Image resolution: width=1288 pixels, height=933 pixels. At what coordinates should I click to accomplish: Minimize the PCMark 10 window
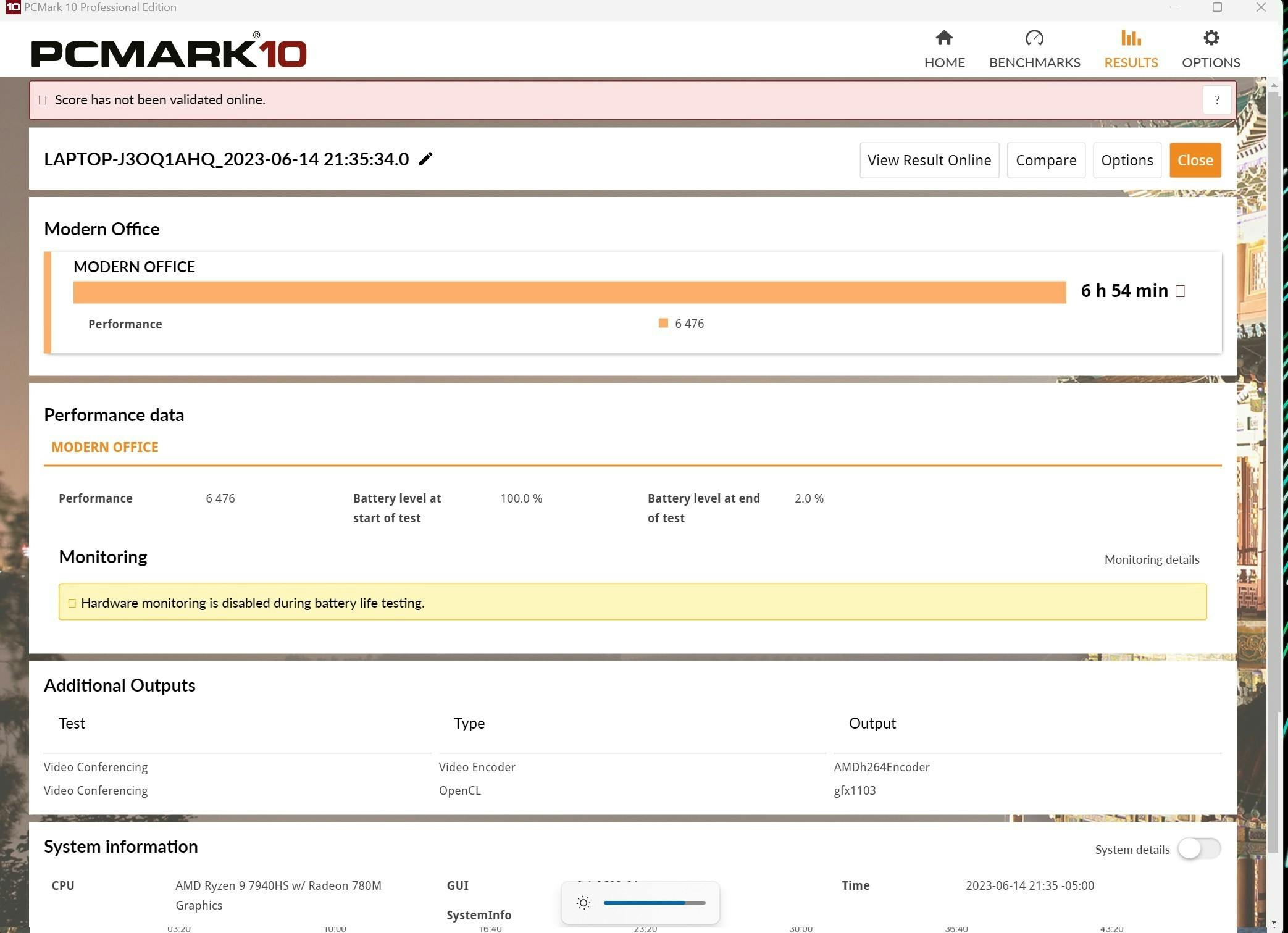pyautogui.click(x=1174, y=7)
